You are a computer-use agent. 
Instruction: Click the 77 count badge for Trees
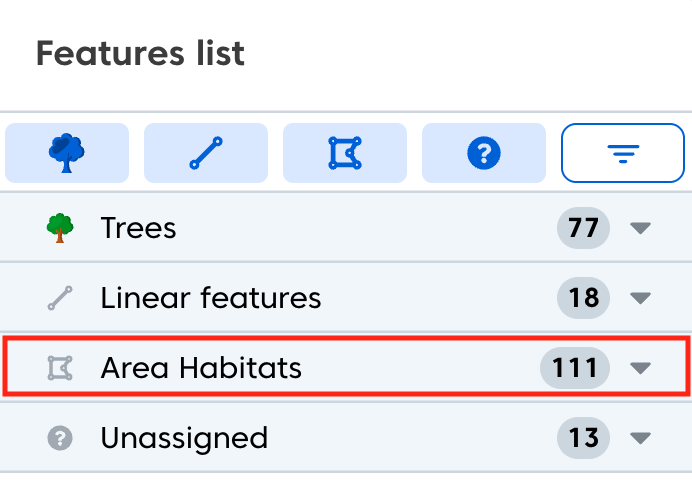(583, 228)
